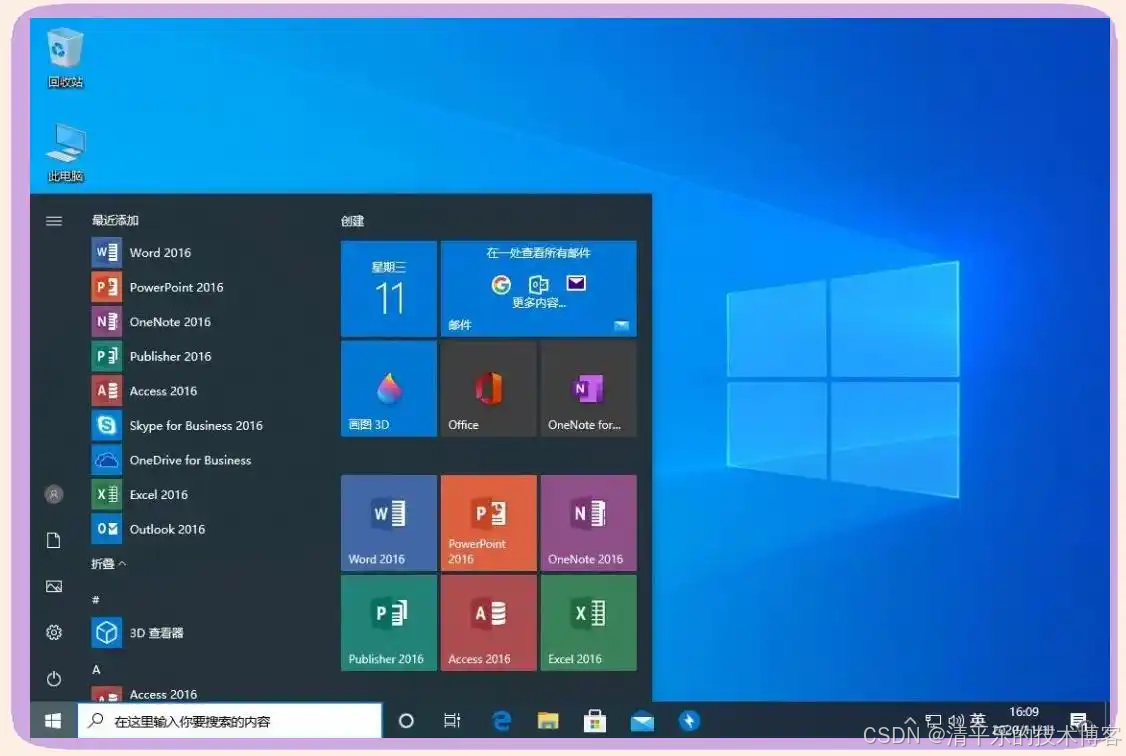Screen dimensions: 1126x756
Task: Click the 最近添加 section heading
Action: tap(115, 220)
